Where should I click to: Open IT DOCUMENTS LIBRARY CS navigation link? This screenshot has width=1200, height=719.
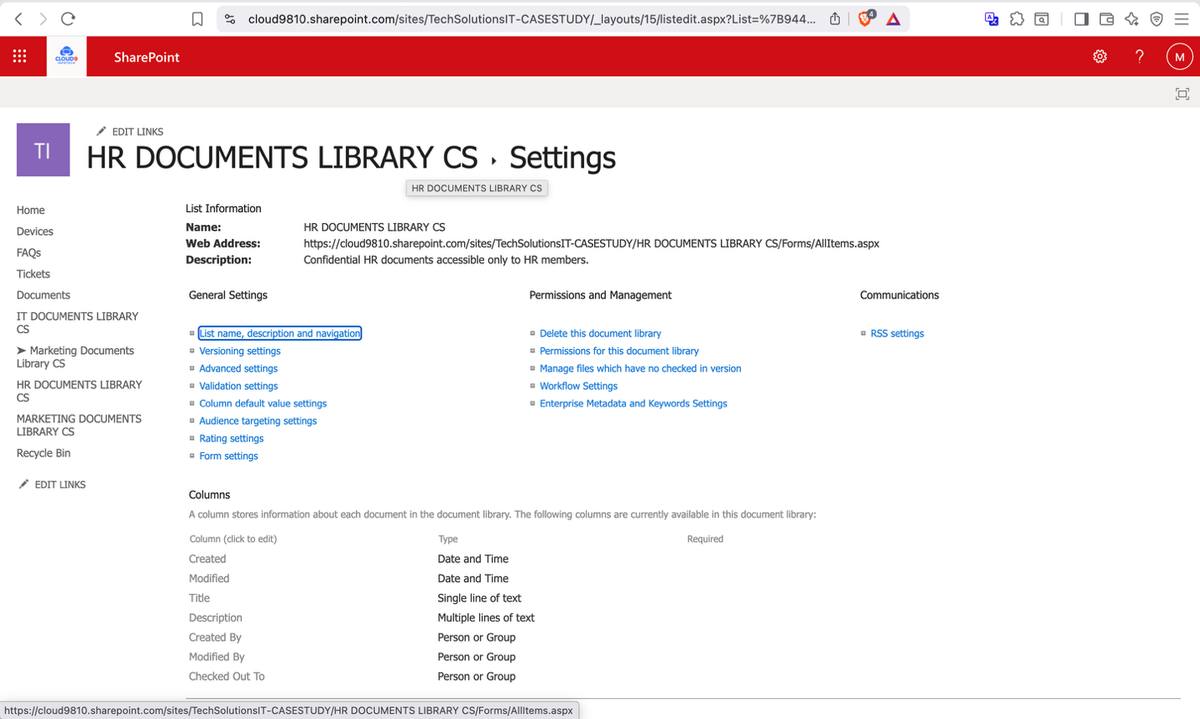77,322
